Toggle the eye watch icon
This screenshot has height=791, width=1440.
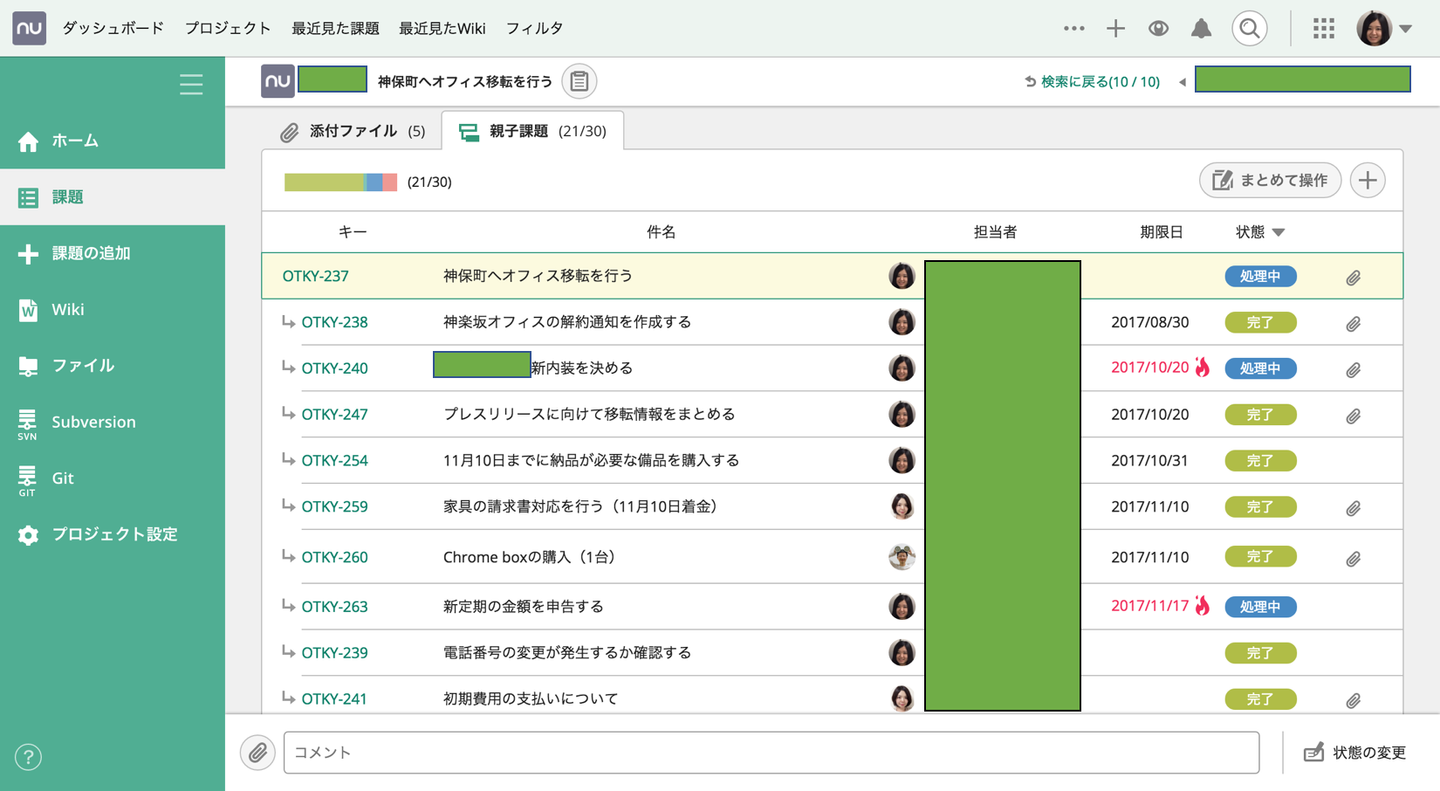[1158, 29]
